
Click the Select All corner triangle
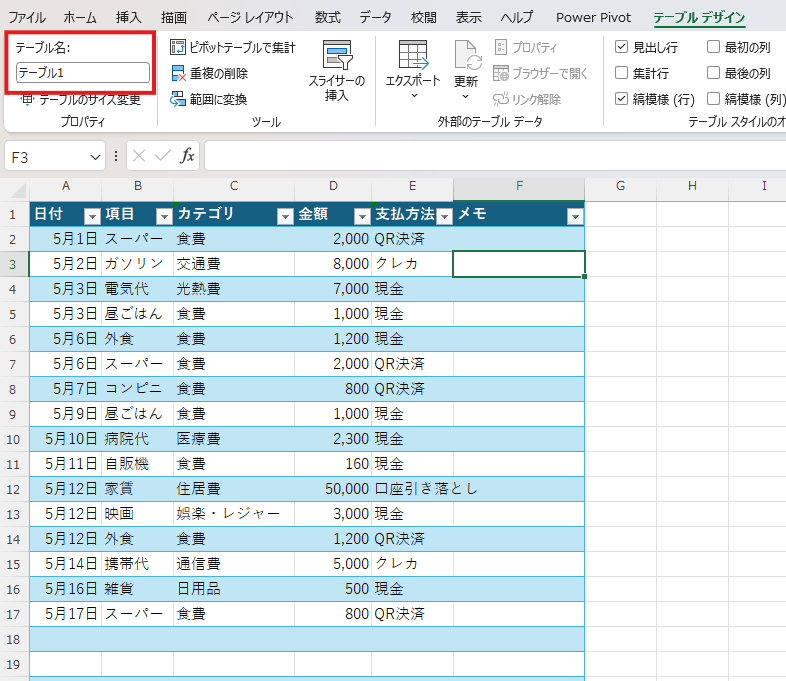click(19, 191)
